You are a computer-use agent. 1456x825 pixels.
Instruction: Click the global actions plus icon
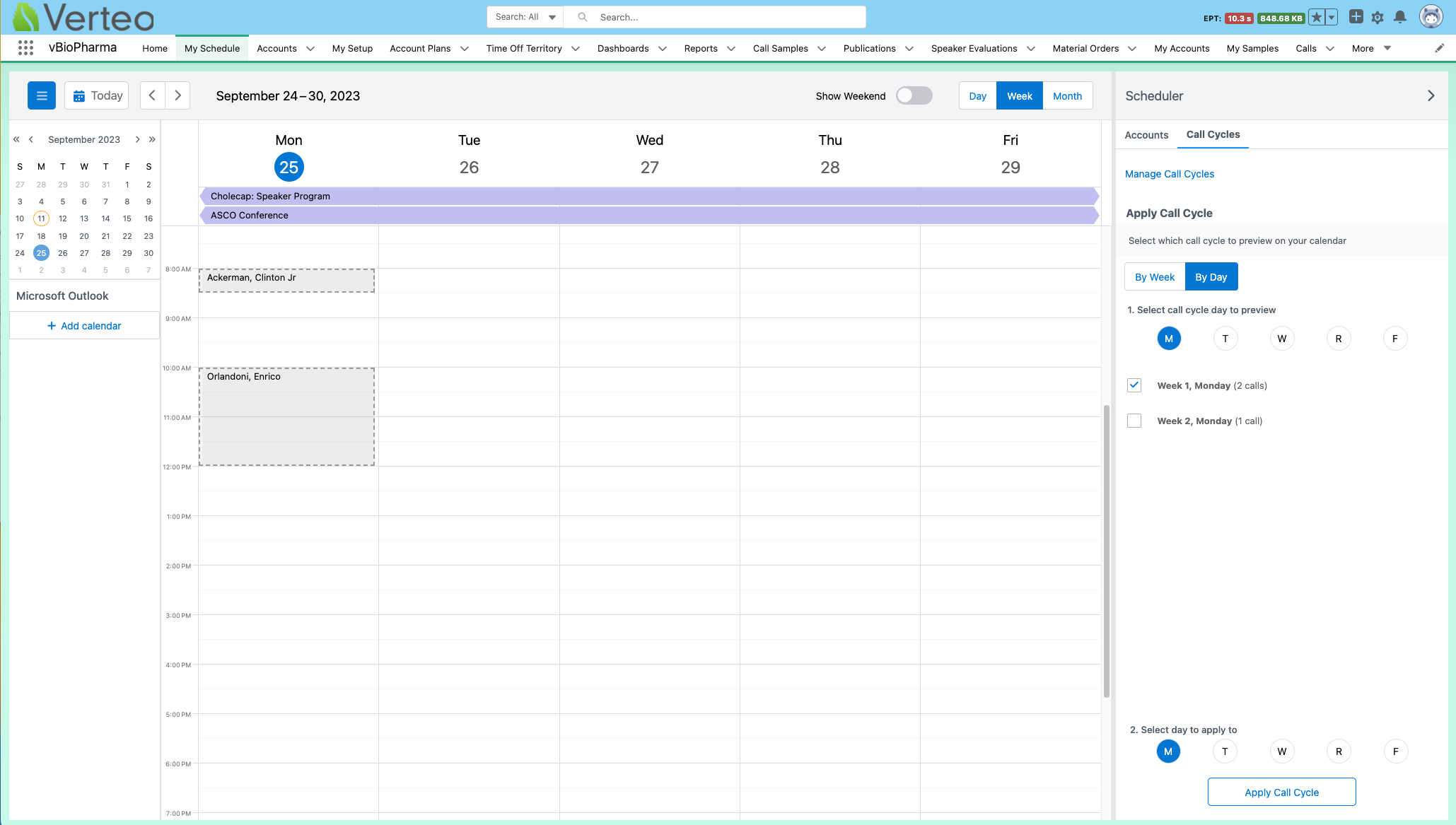(x=1356, y=17)
